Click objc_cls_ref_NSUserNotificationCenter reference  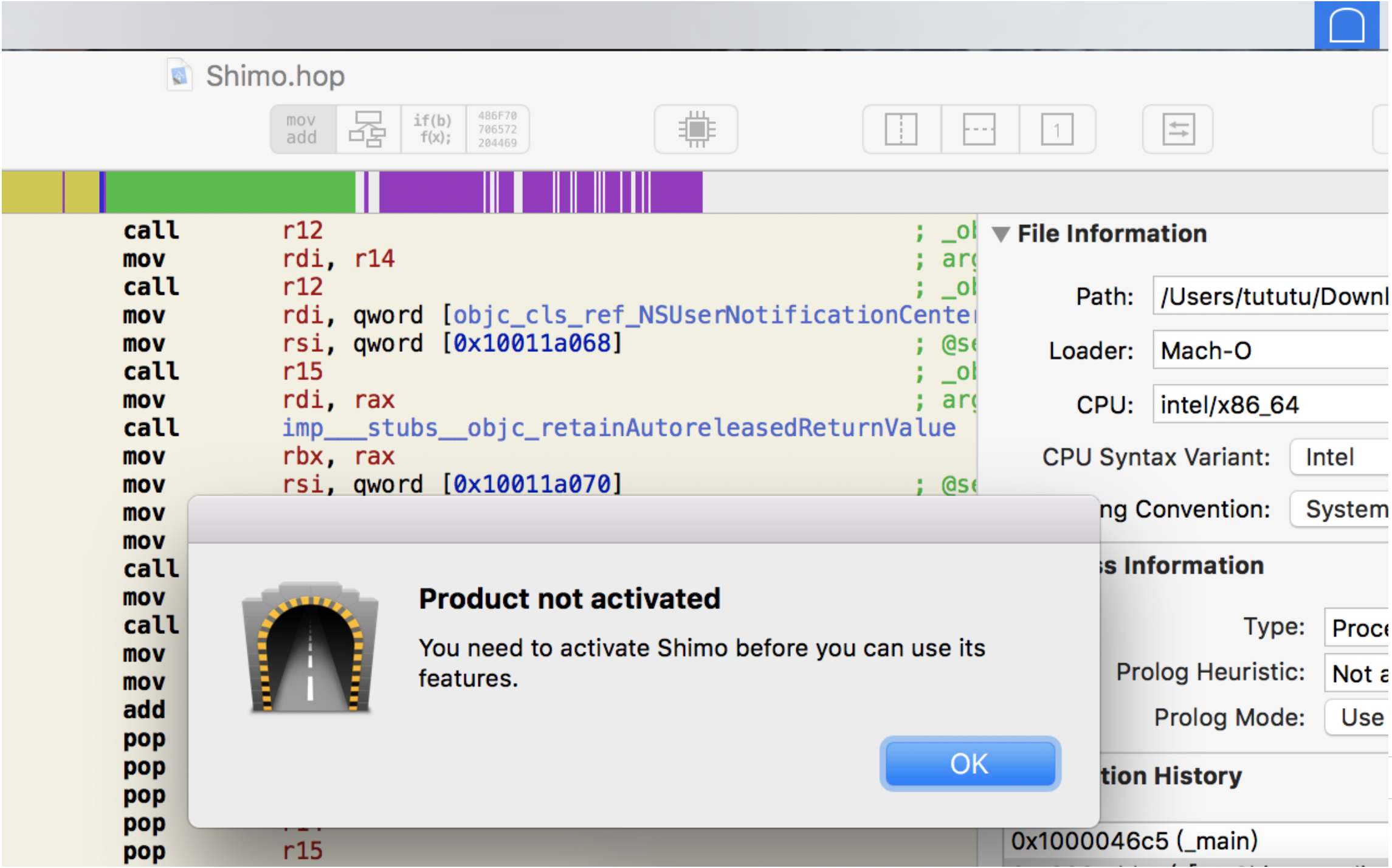coord(714,315)
